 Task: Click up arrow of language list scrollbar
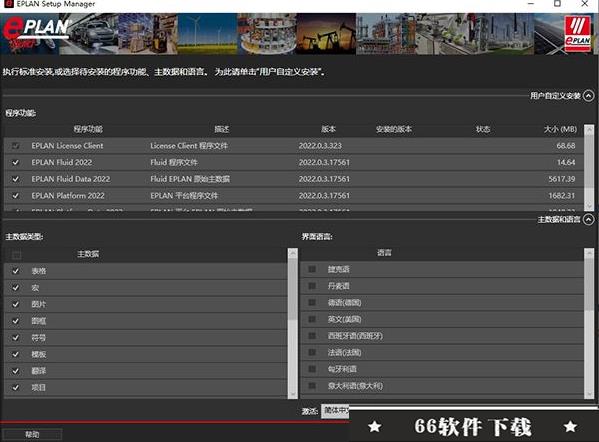coord(589,253)
